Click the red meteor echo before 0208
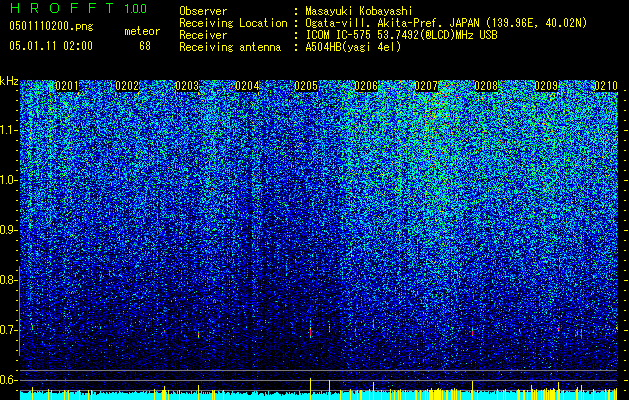Viewport: 629px width, 400px height. coord(472,331)
